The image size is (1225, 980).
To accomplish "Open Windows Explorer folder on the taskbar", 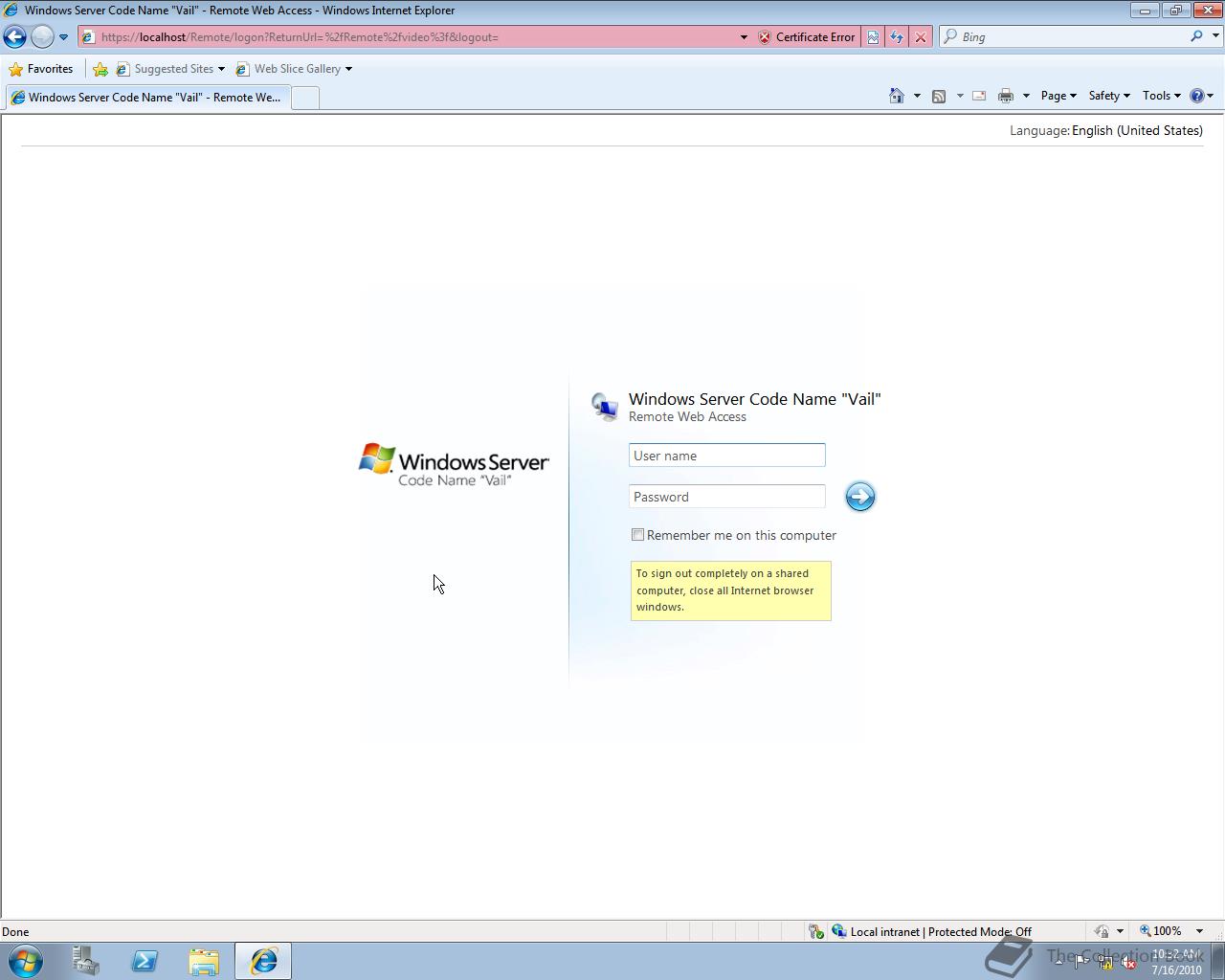I will 203,961.
